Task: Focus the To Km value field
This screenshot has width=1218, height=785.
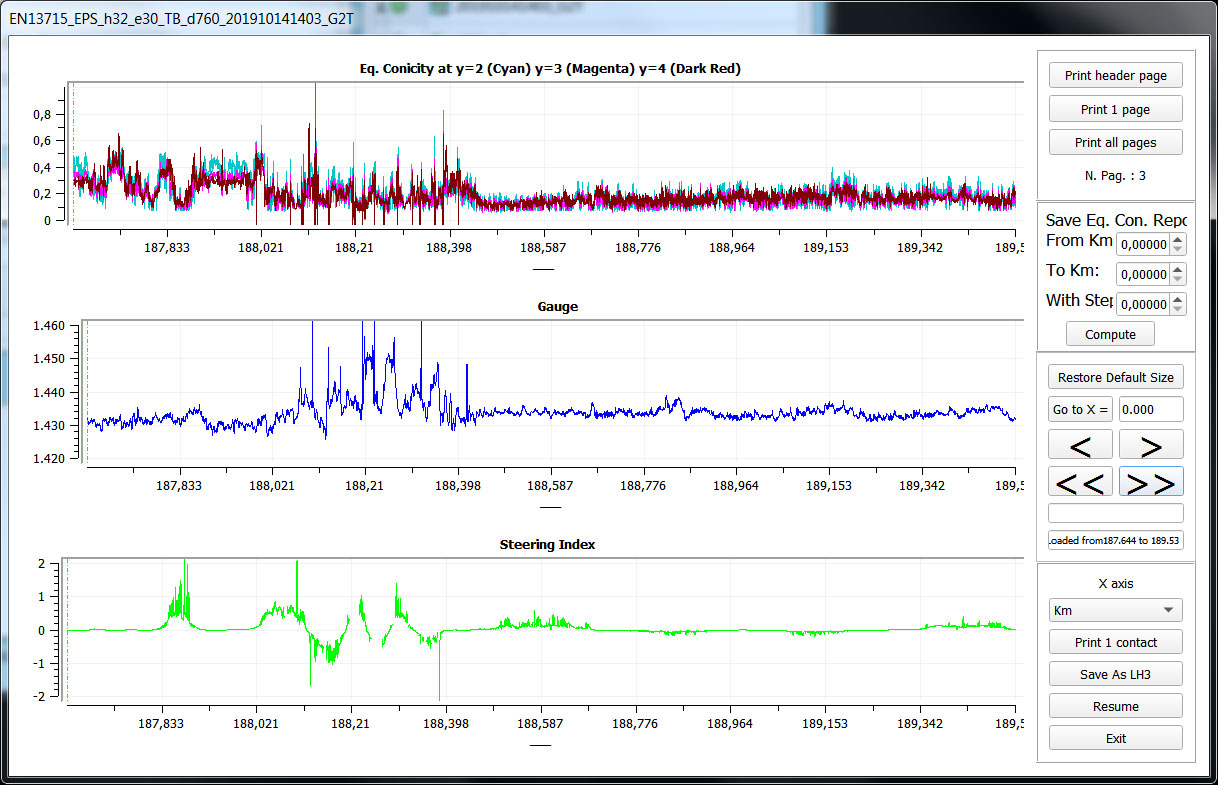Action: (1143, 274)
